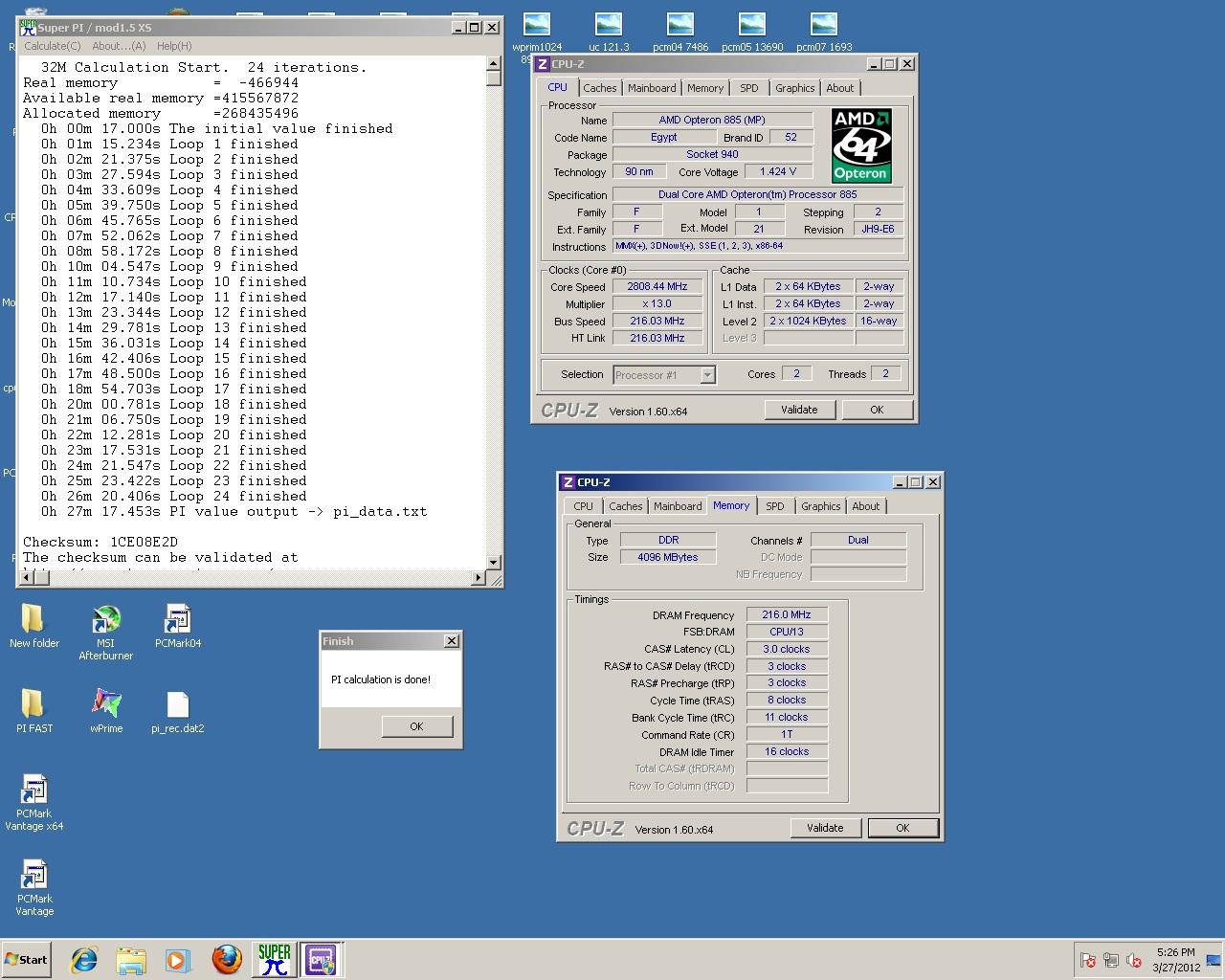1225x980 pixels.
Task: Click the network tray icon
Action: coord(1111,960)
